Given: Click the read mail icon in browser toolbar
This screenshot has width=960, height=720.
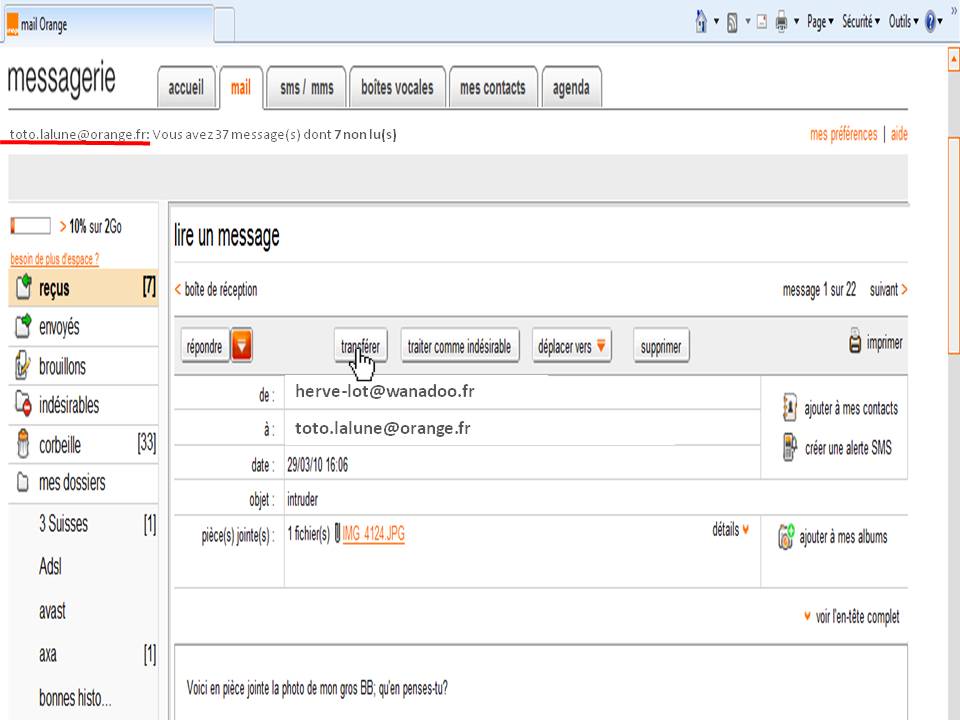Looking at the screenshot, I should [x=762, y=23].
